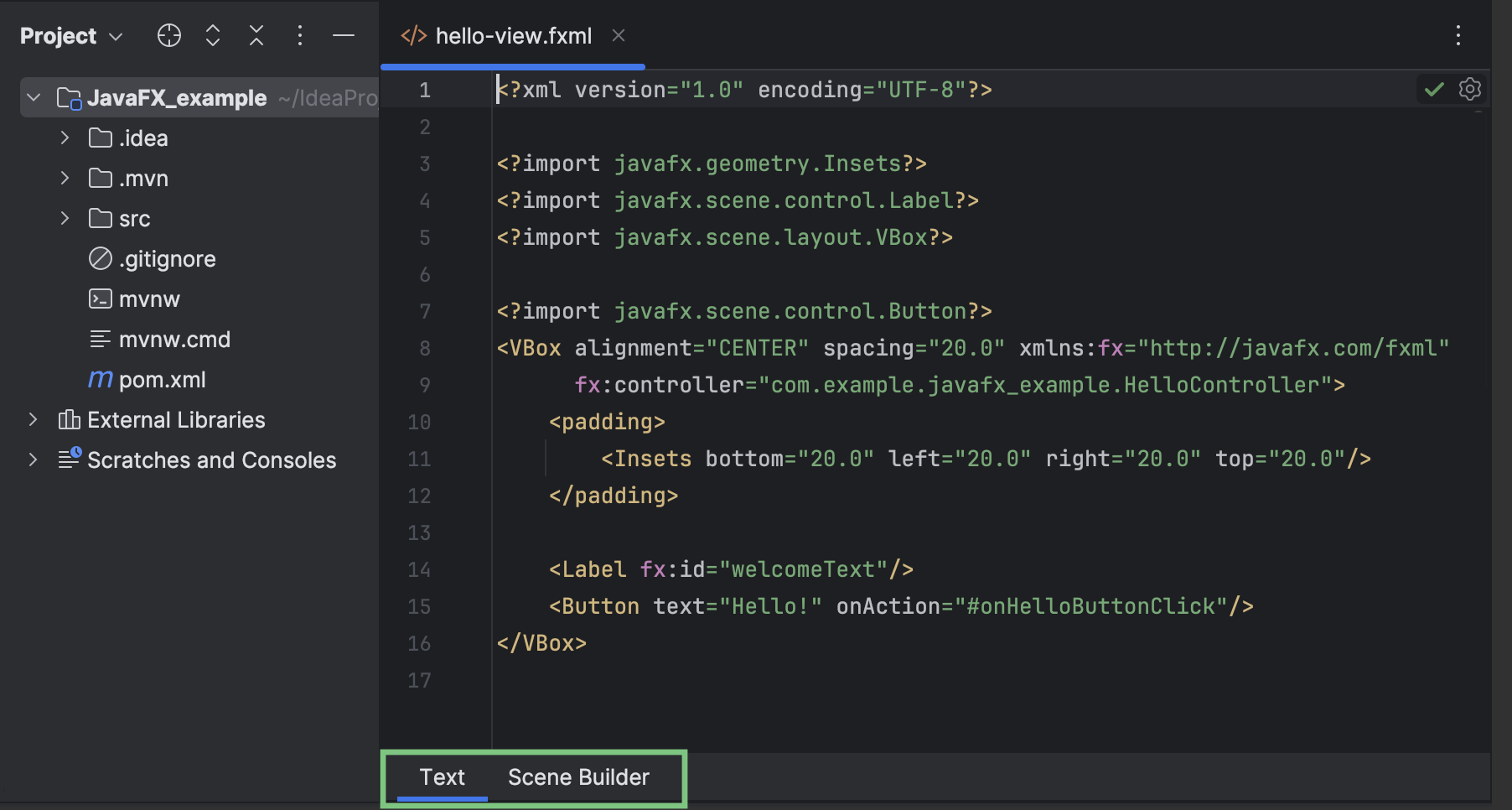Click line number 14 in the gutter

pos(419,569)
